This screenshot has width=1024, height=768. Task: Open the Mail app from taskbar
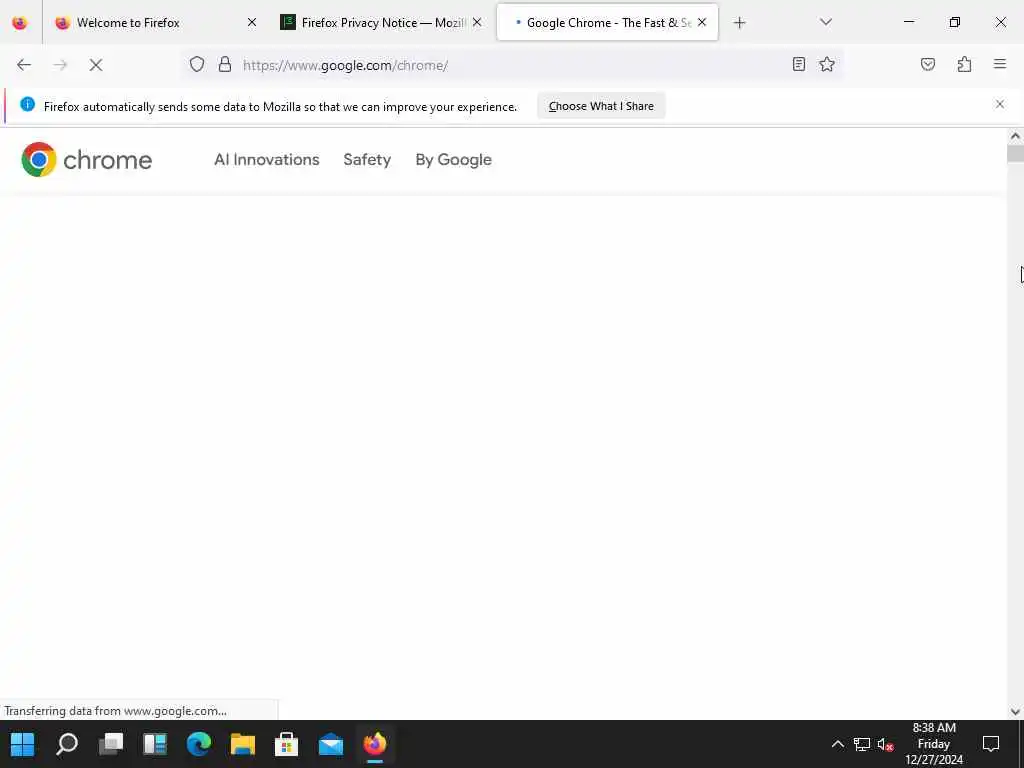[x=331, y=744]
